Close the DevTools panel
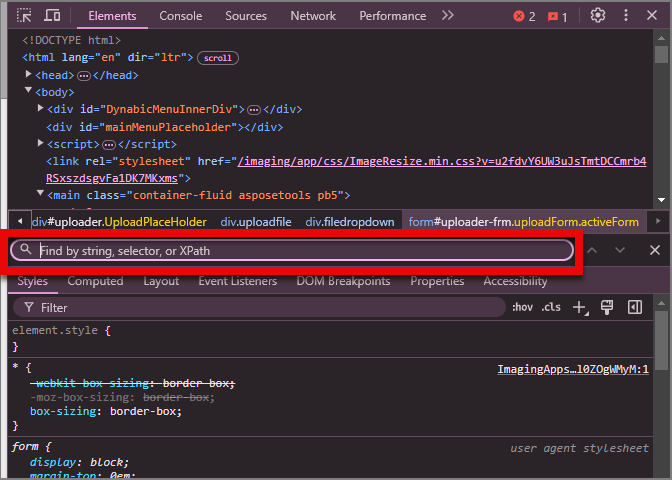The width and height of the screenshot is (672, 480). (652, 16)
